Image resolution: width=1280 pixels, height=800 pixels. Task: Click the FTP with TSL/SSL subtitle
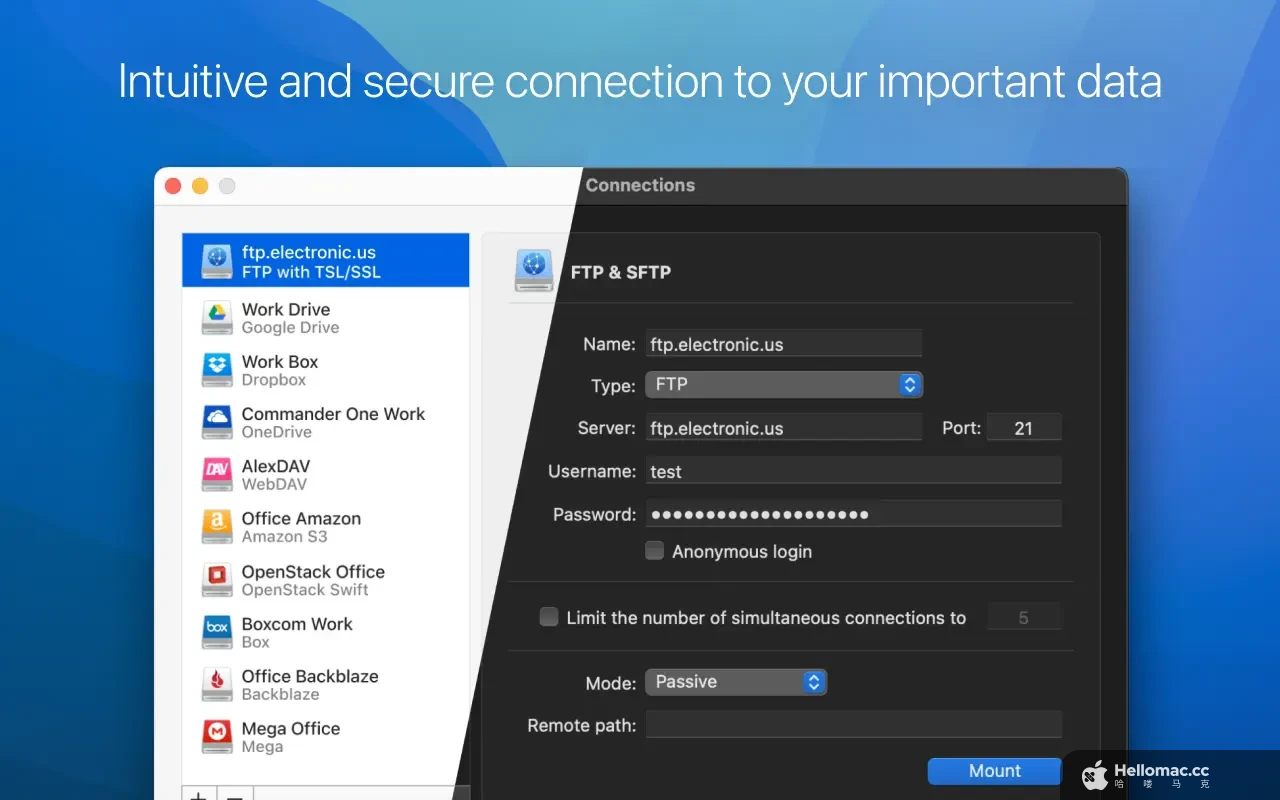[x=311, y=272]
